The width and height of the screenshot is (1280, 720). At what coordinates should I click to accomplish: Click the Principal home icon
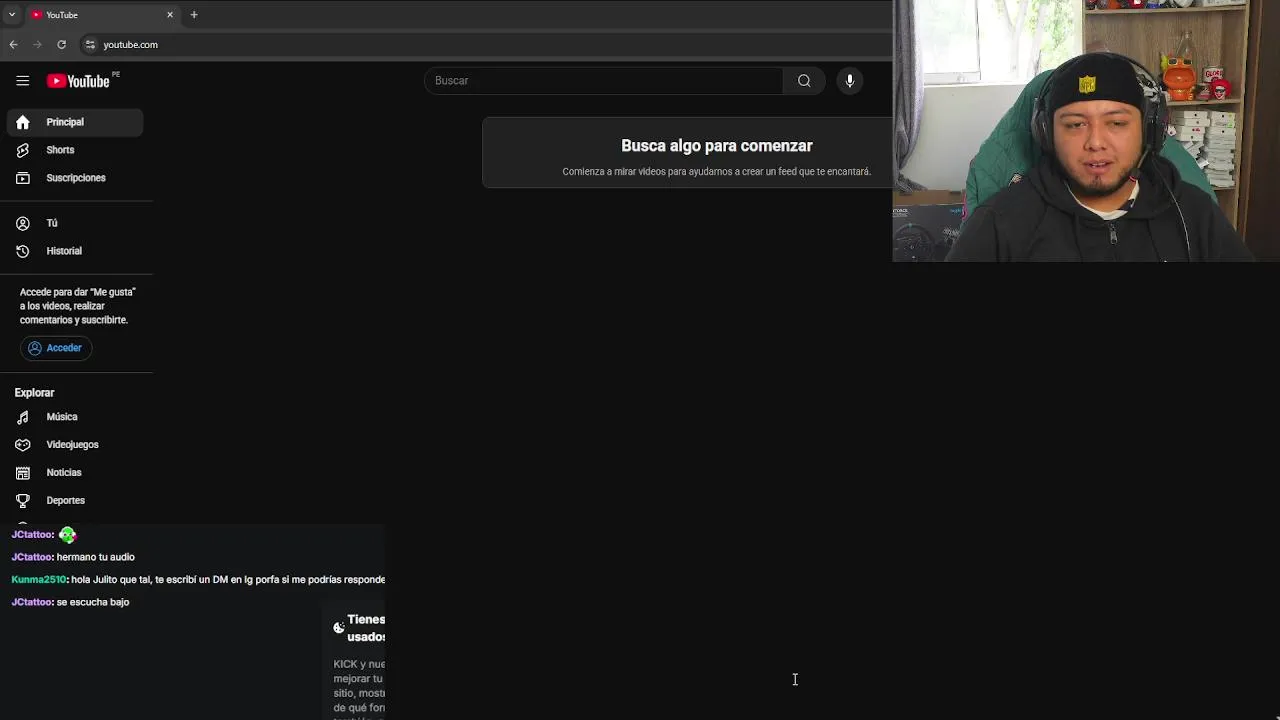[23, 122]
